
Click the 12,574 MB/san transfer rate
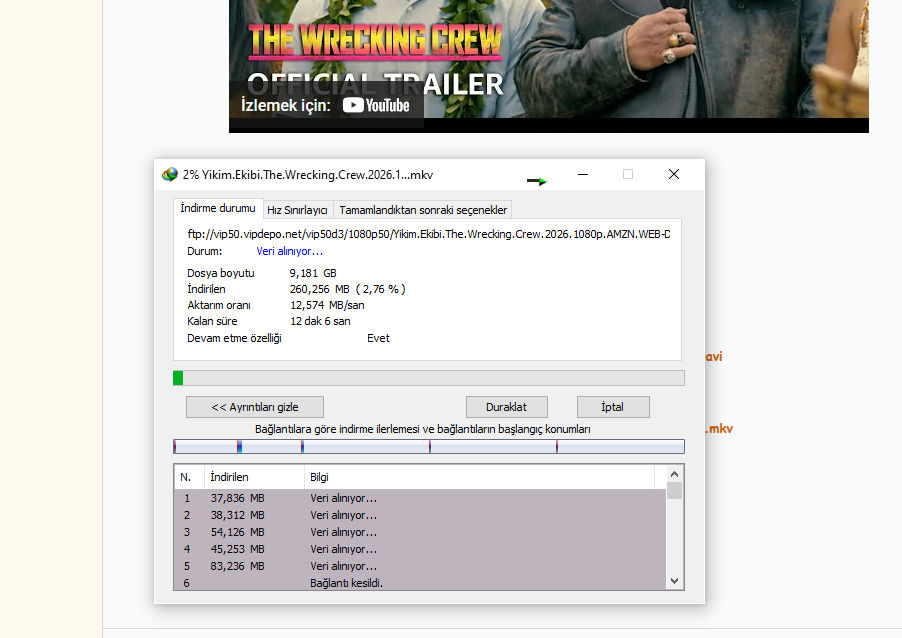click(x=327, y=305)
